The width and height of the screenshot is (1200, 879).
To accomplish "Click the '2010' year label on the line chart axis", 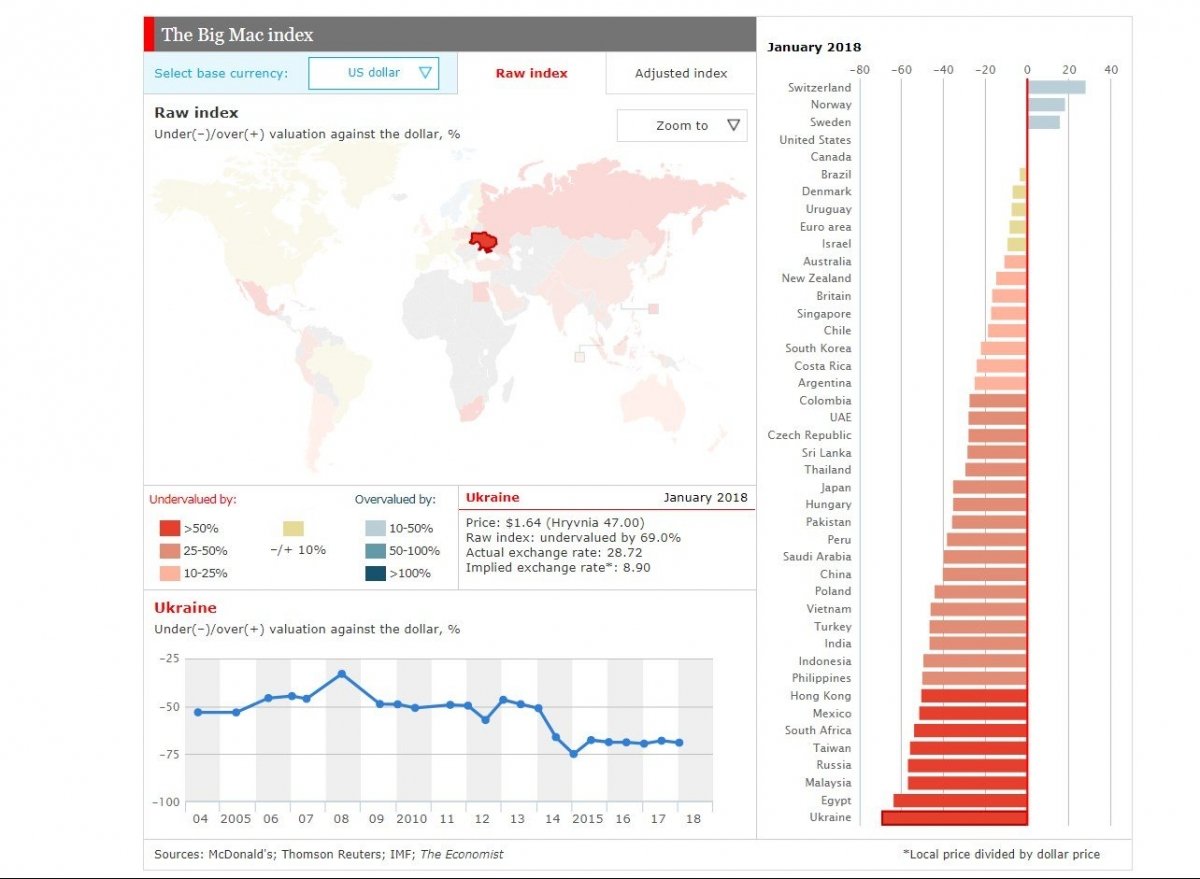I will 410,819.
